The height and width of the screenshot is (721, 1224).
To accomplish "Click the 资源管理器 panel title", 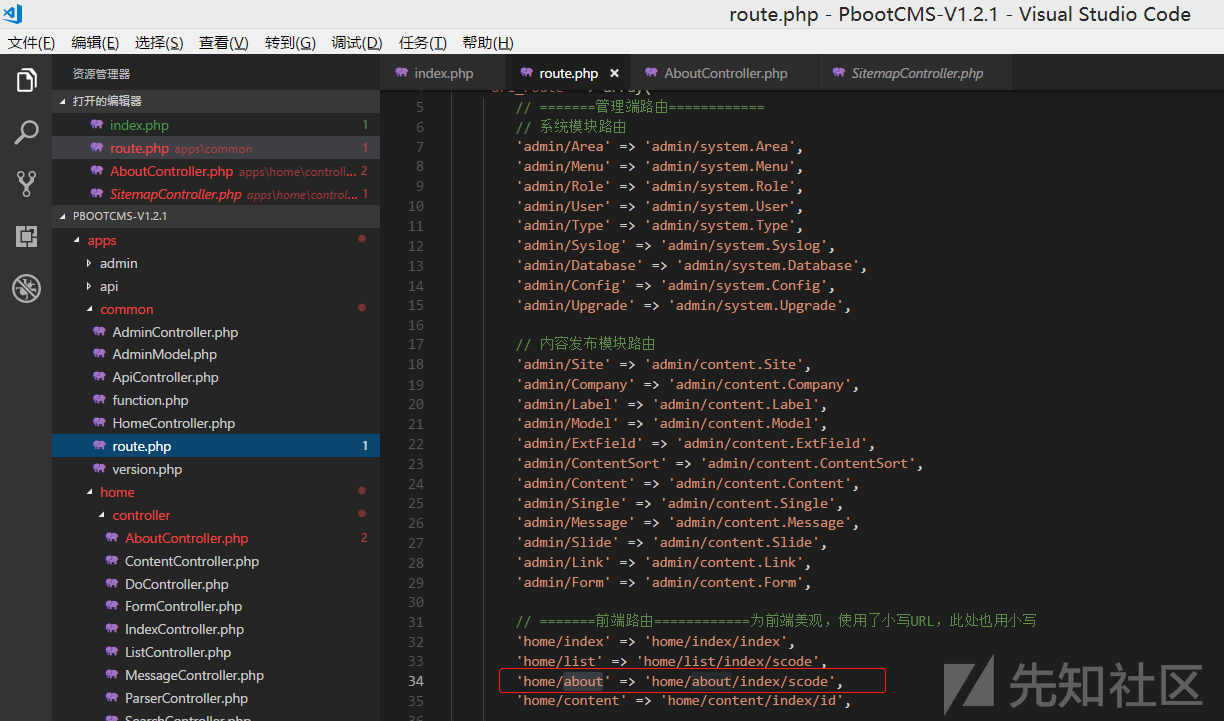I will (x=101, y=74).
